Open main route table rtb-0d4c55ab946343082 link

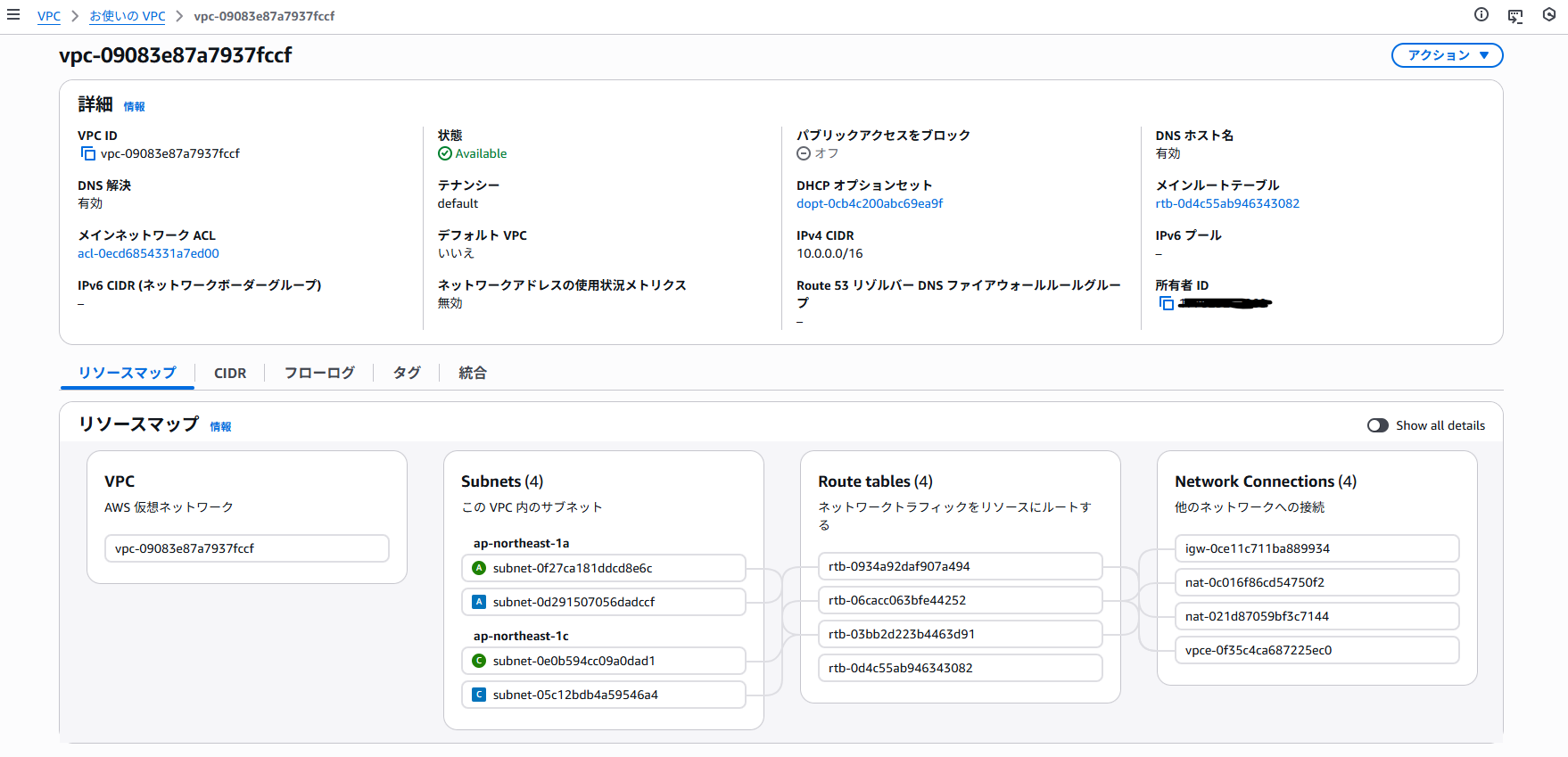click(x=1227, y=203)
